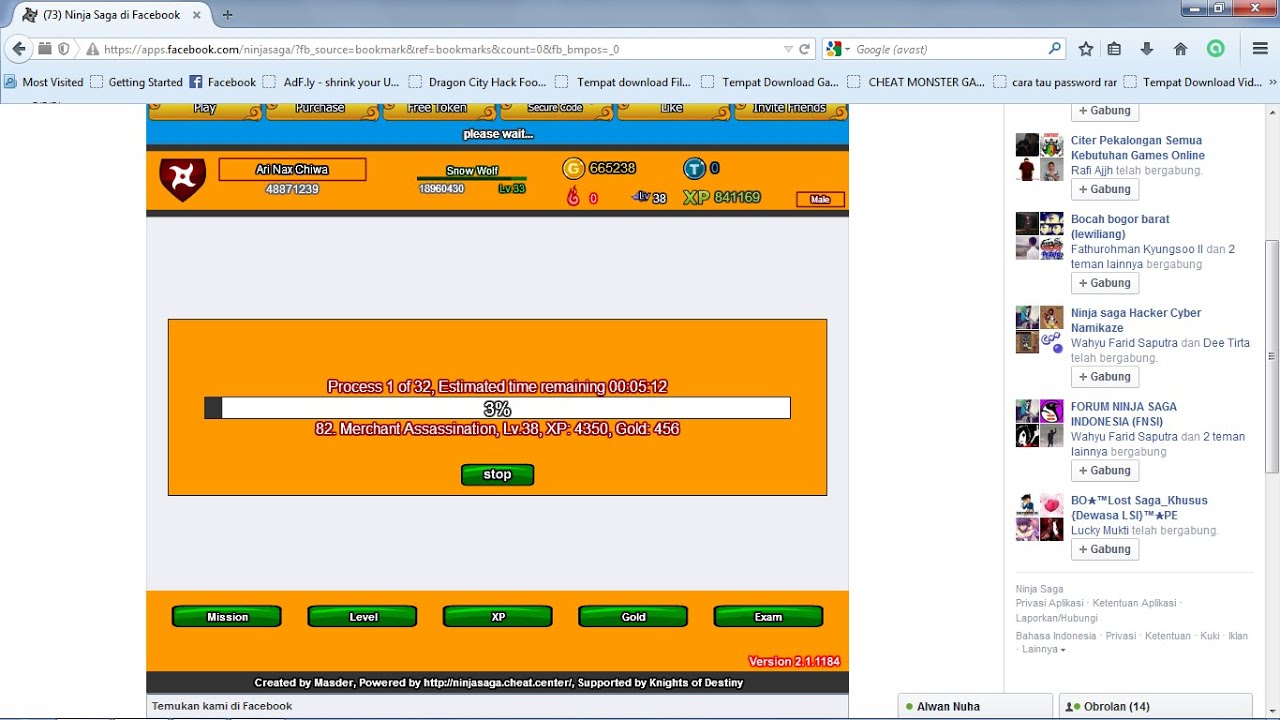Open the downloads arrow icon
The image size is (1280, 720).
pyautogui.click(x=1147, y=49)
